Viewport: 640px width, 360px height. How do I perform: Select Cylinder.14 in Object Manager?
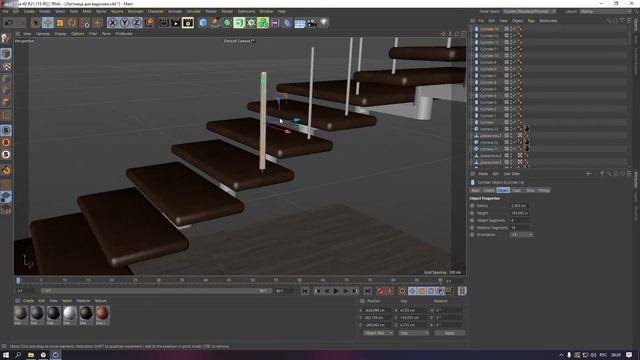[x=489, y=29]
